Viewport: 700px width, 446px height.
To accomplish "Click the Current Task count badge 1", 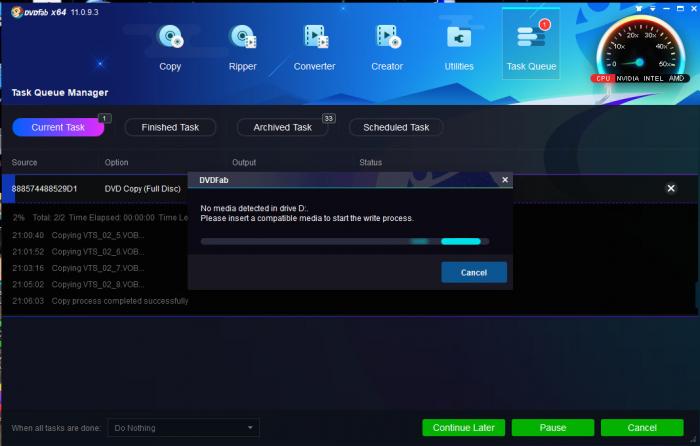I will 104,118.
